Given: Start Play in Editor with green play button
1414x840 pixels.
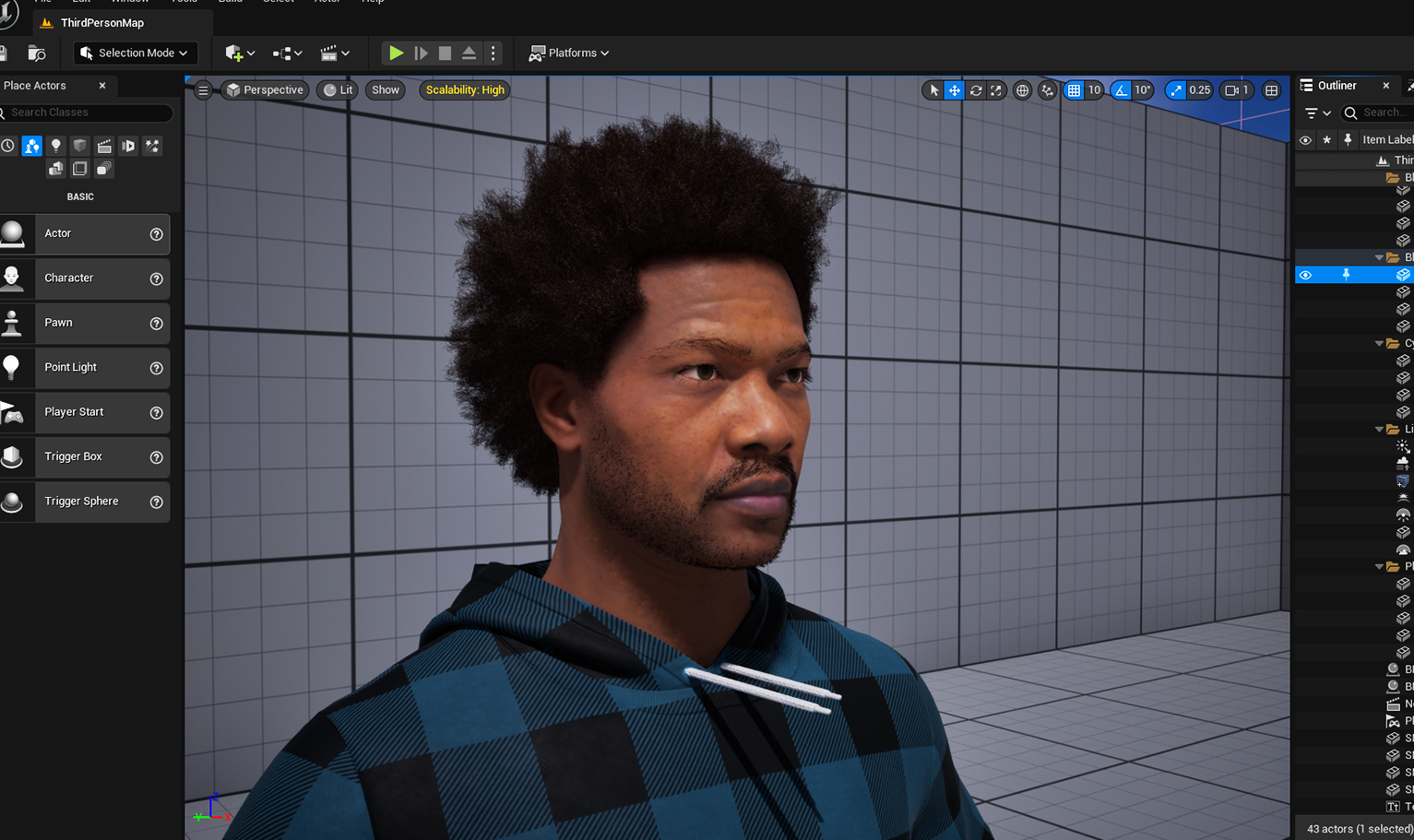Looking at the screenshot, I should coord(396,53).
